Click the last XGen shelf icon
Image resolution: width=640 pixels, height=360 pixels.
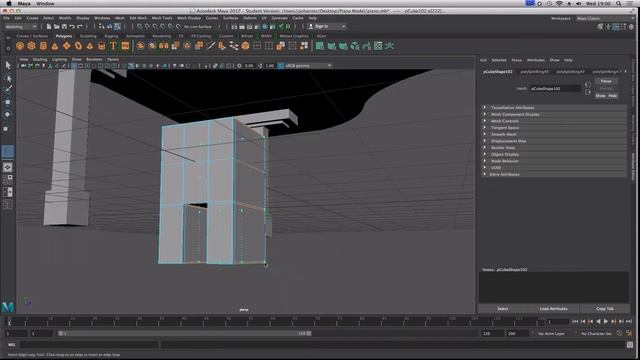(x=390, y=46)
